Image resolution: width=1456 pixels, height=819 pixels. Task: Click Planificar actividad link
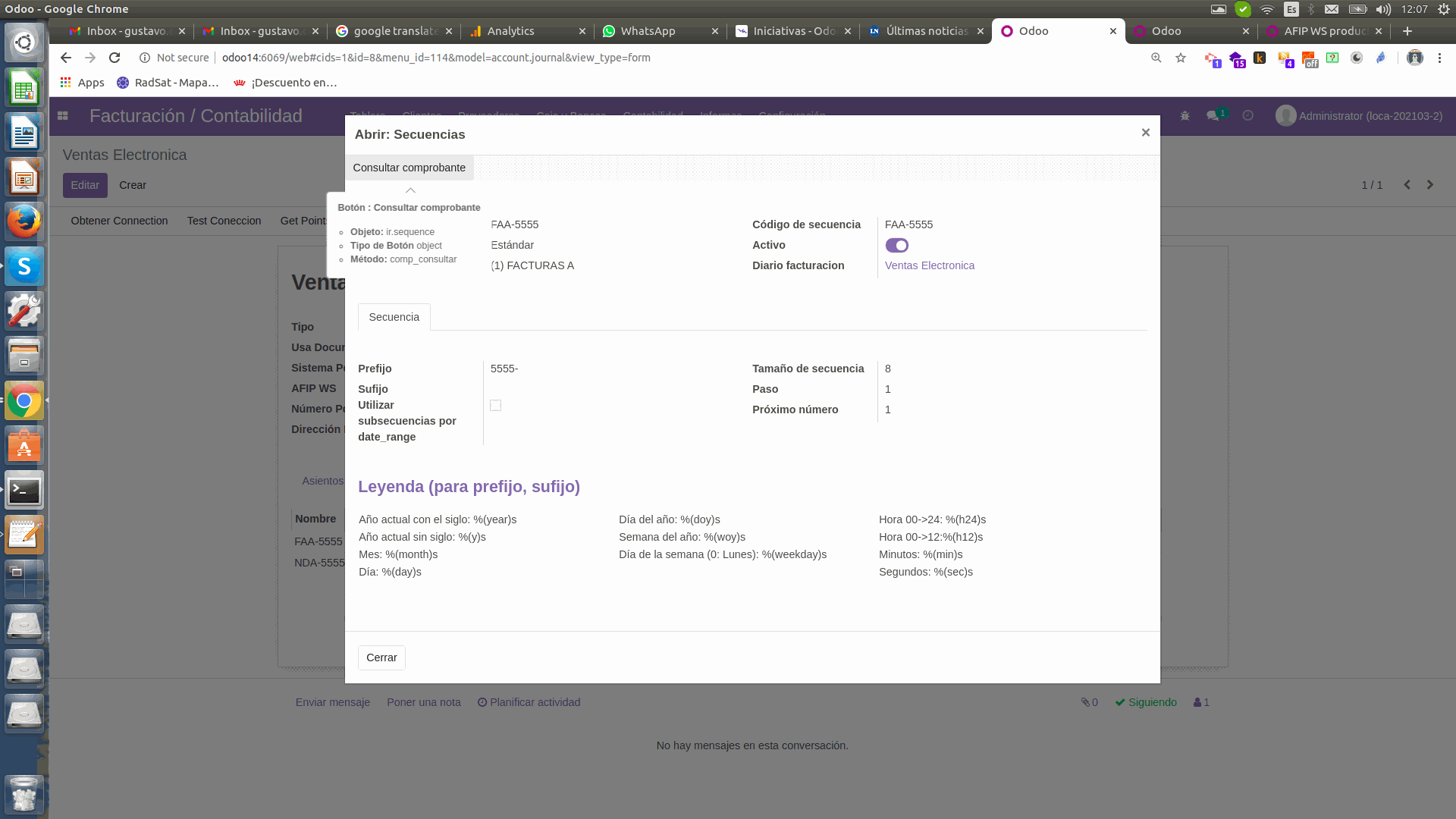pos(529,702)
